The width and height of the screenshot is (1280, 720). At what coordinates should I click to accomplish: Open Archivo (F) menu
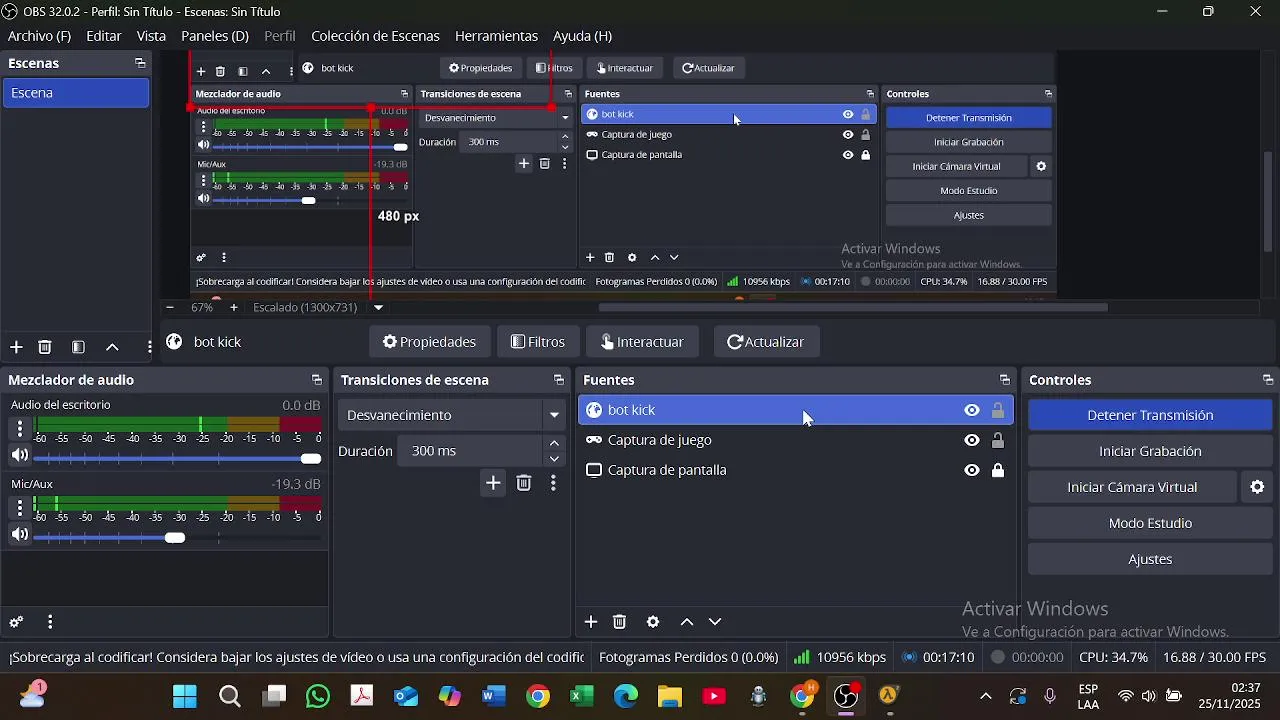(39, 36)
